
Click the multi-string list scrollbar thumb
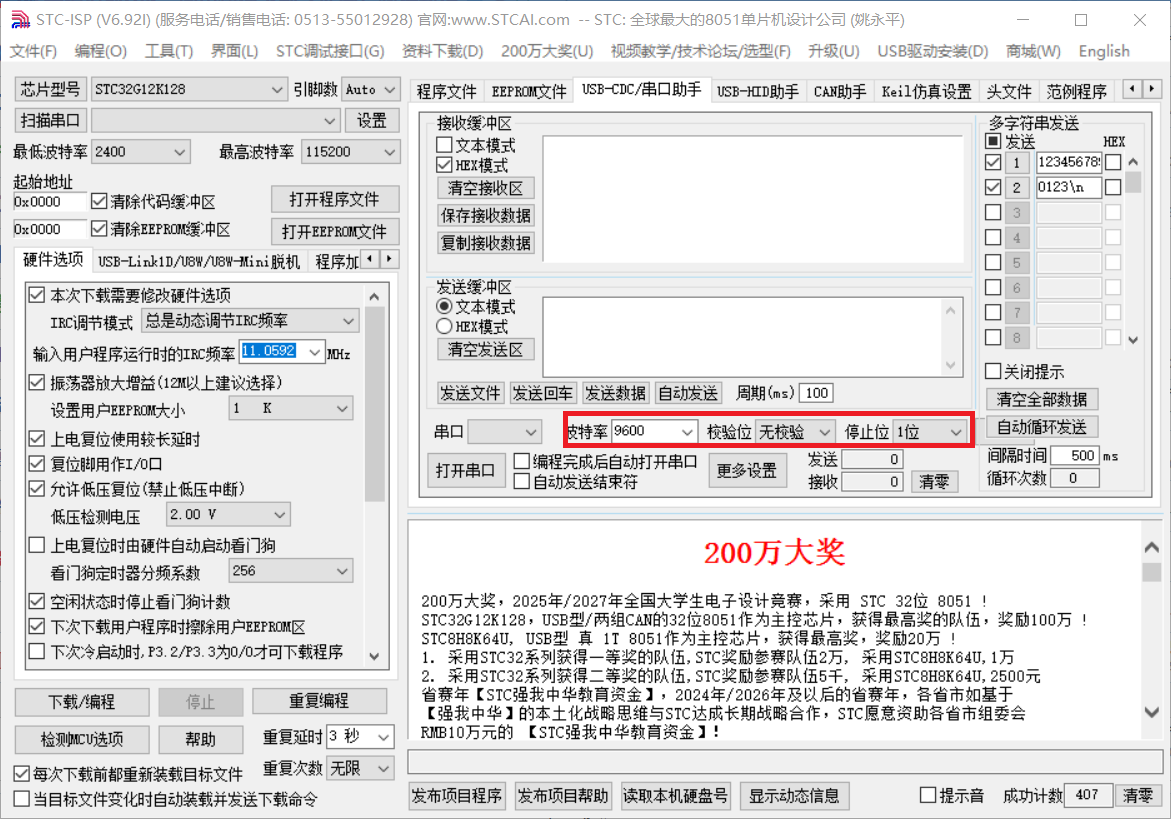click(1133, 182)
